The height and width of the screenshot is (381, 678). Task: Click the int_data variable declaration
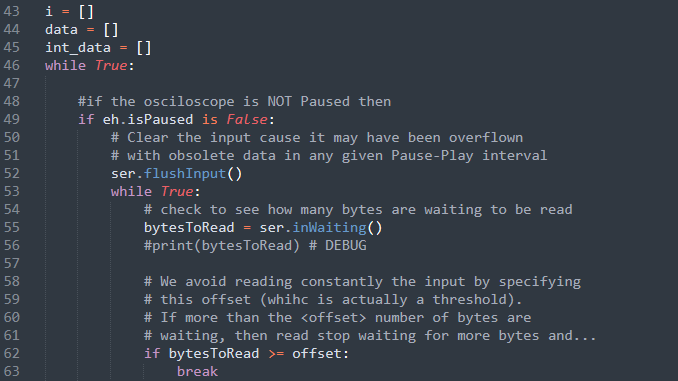click(78, 48)
